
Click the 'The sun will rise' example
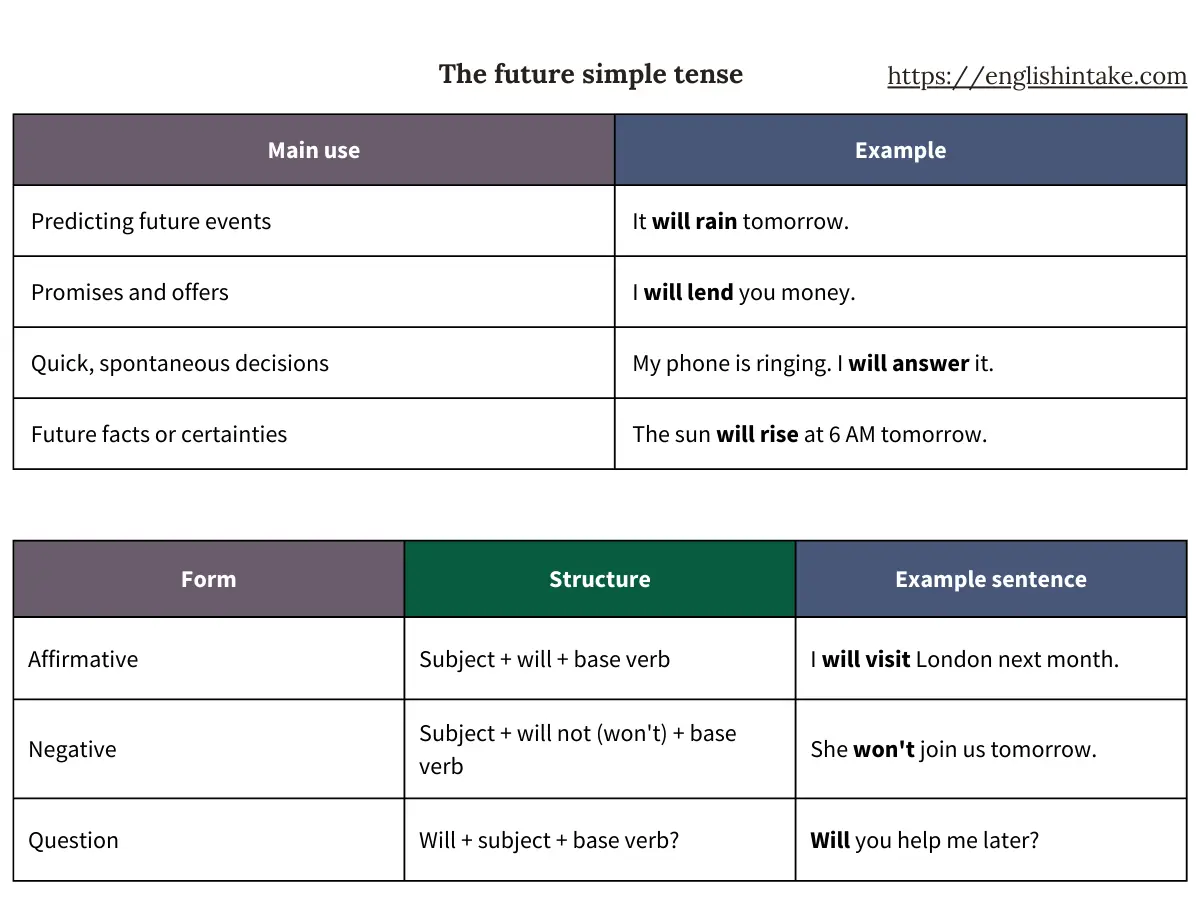click(x=809, y=434)
